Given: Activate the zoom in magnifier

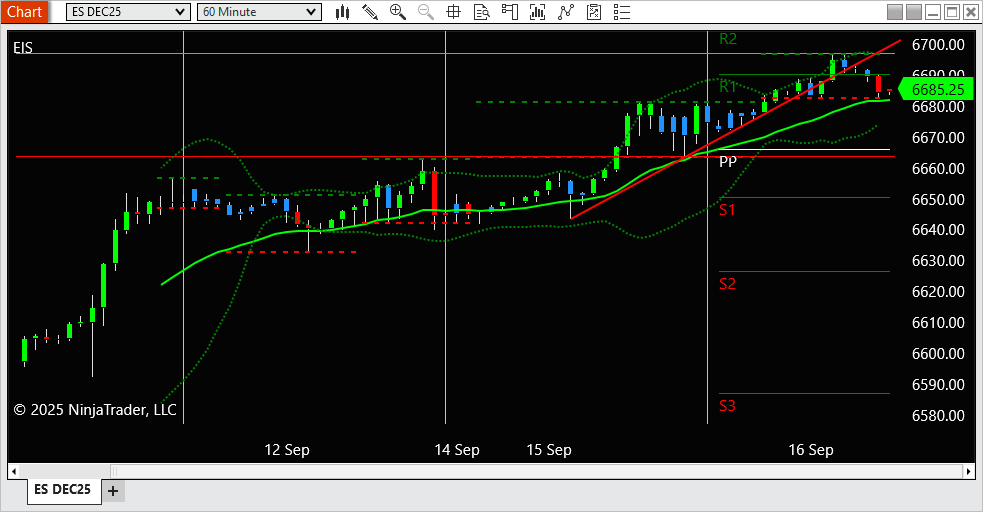Looking at the screenshot, I should tap(397, 12).
